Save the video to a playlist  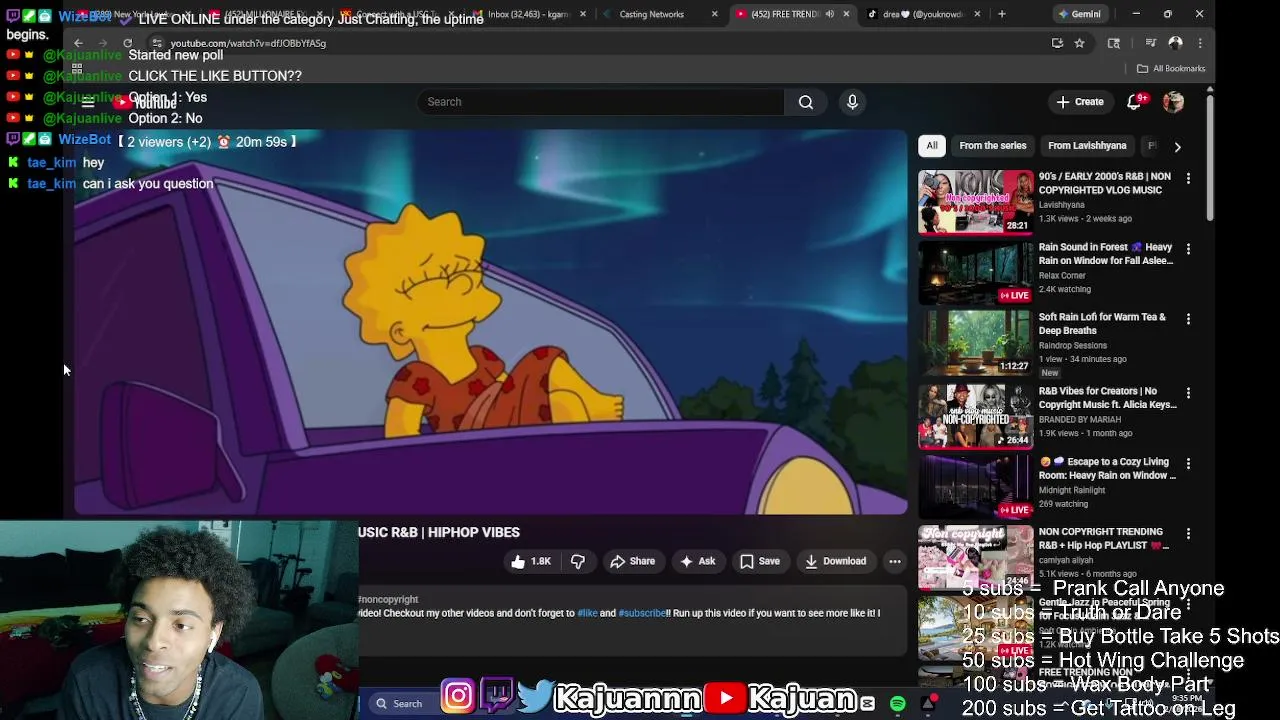[x=760, y=562]
